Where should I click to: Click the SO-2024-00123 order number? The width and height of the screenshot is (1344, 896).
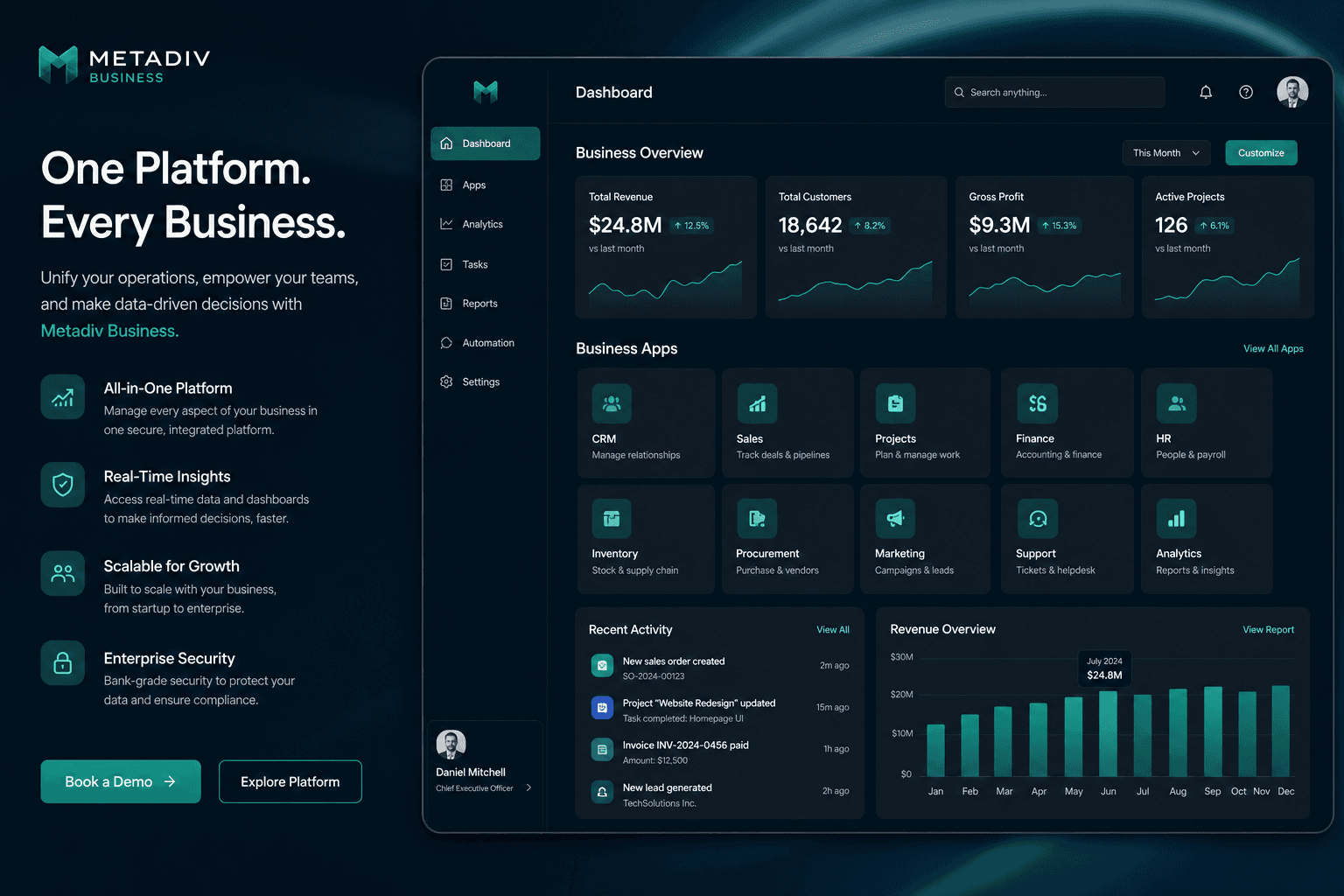(x=654, y=676)
